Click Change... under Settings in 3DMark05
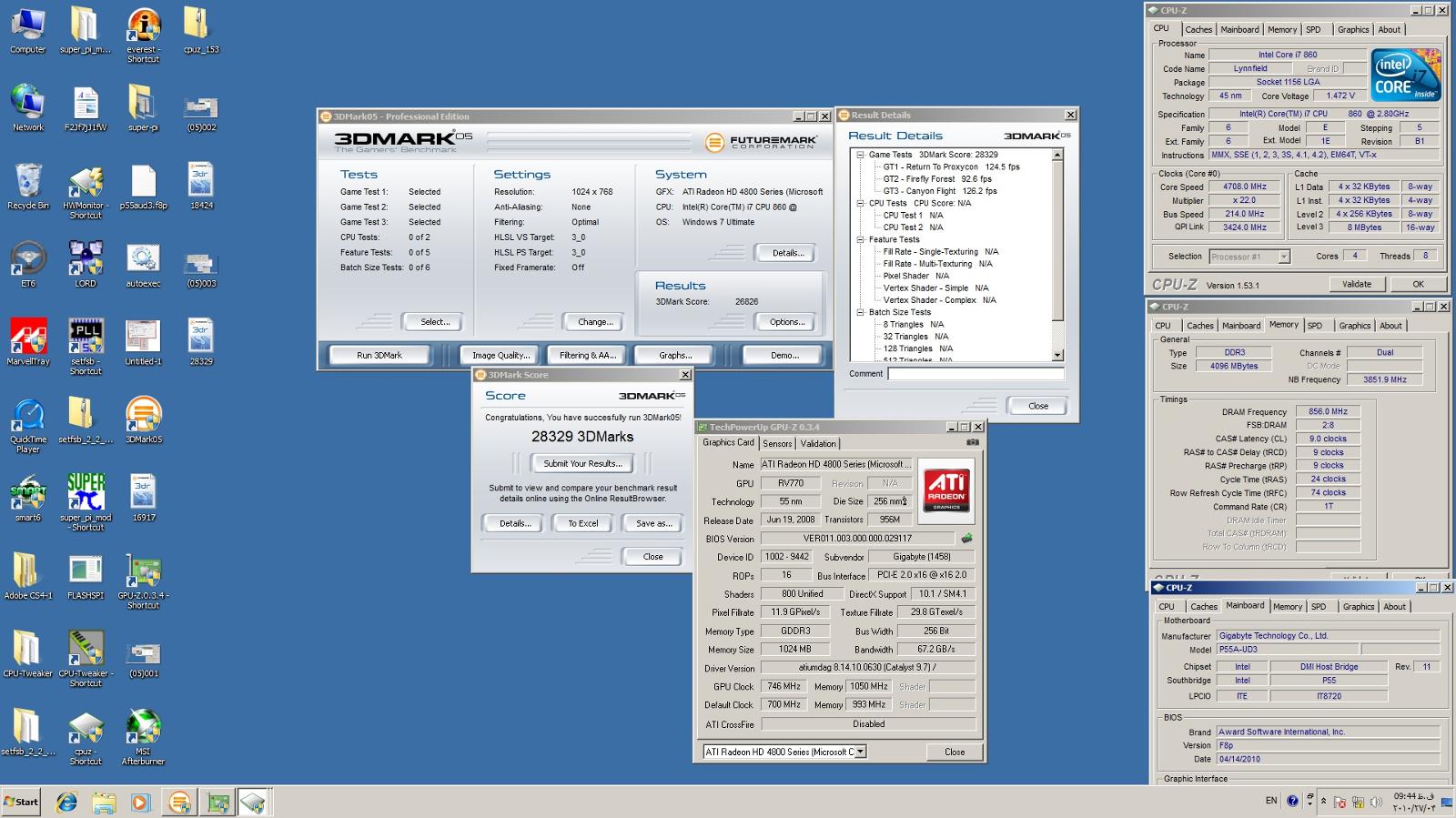Image resolution: width=1456 pixels, height=818 pixels. [x=595, y=321]
